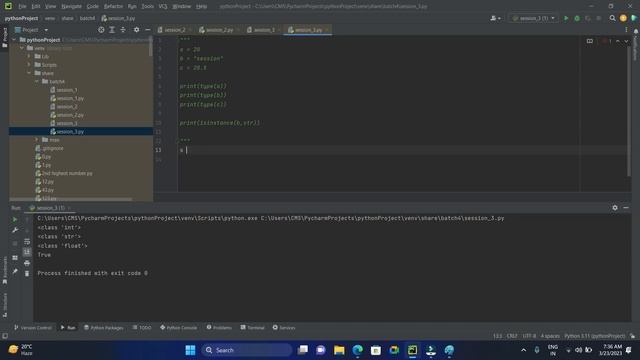This screenshot has width=640, height=360.
Task: Open Run panel settings gear
Action: click(615, 208)
